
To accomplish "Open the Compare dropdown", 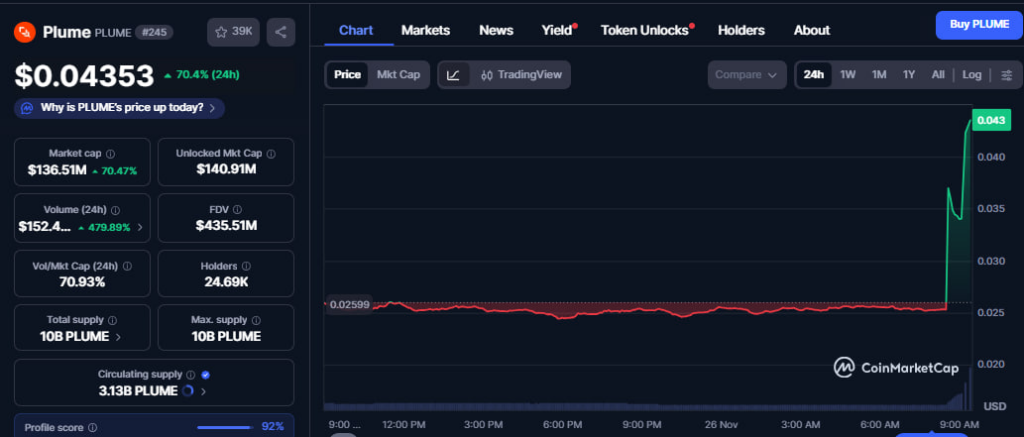I will (x=747, y=74).
